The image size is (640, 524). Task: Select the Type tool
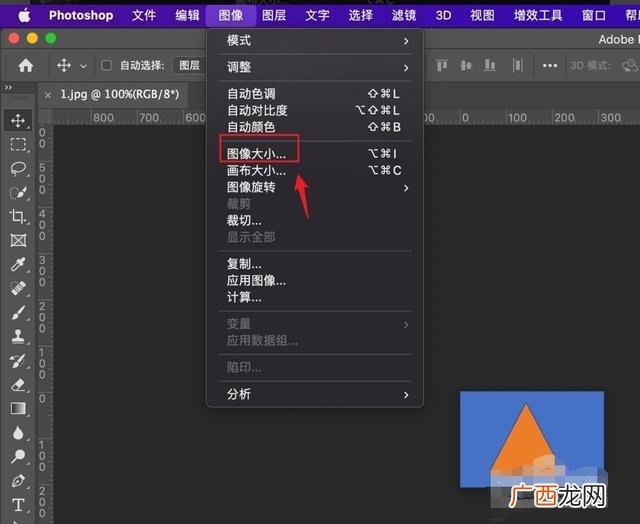coord(18,505)
